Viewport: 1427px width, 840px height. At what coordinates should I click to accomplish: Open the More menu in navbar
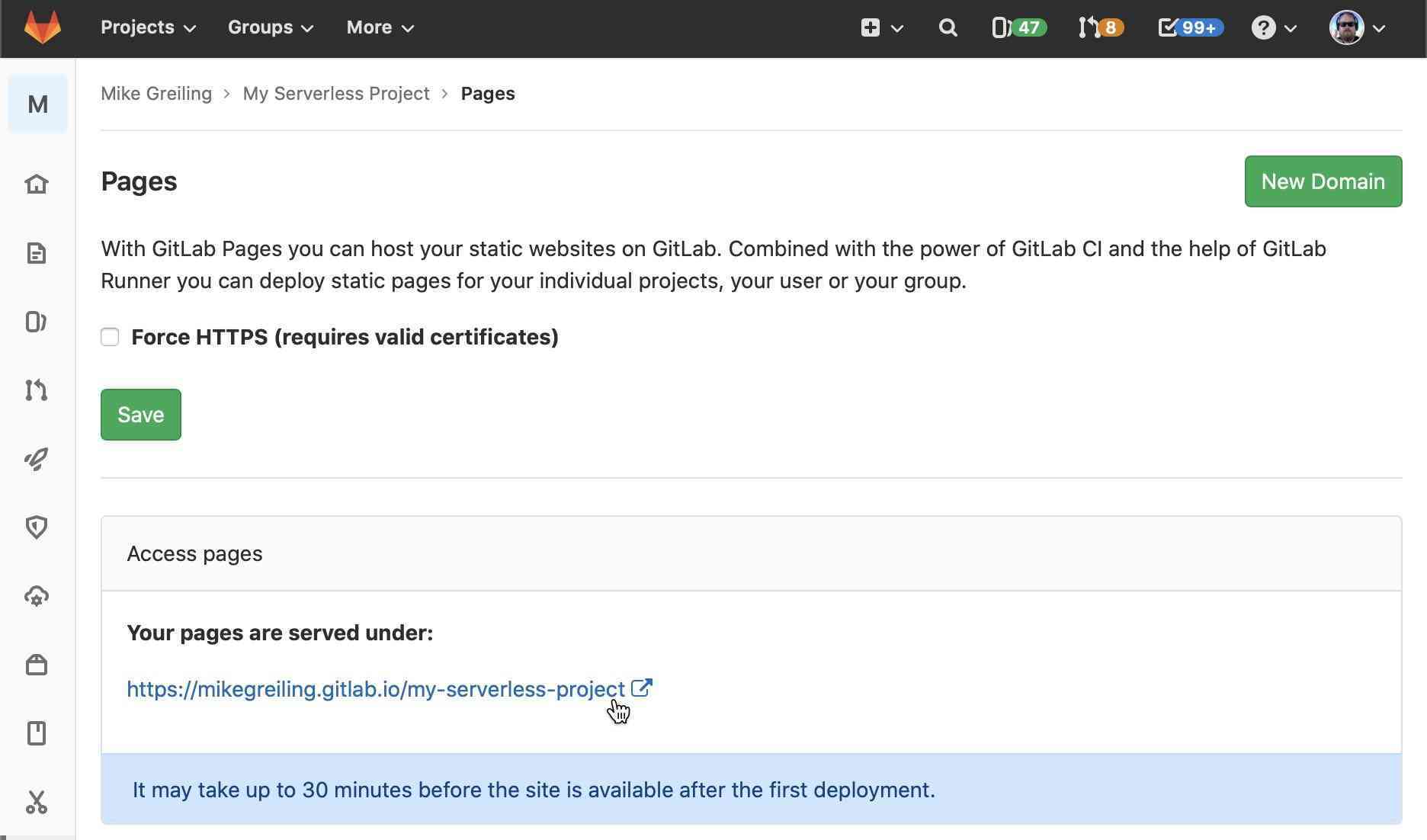380,27
